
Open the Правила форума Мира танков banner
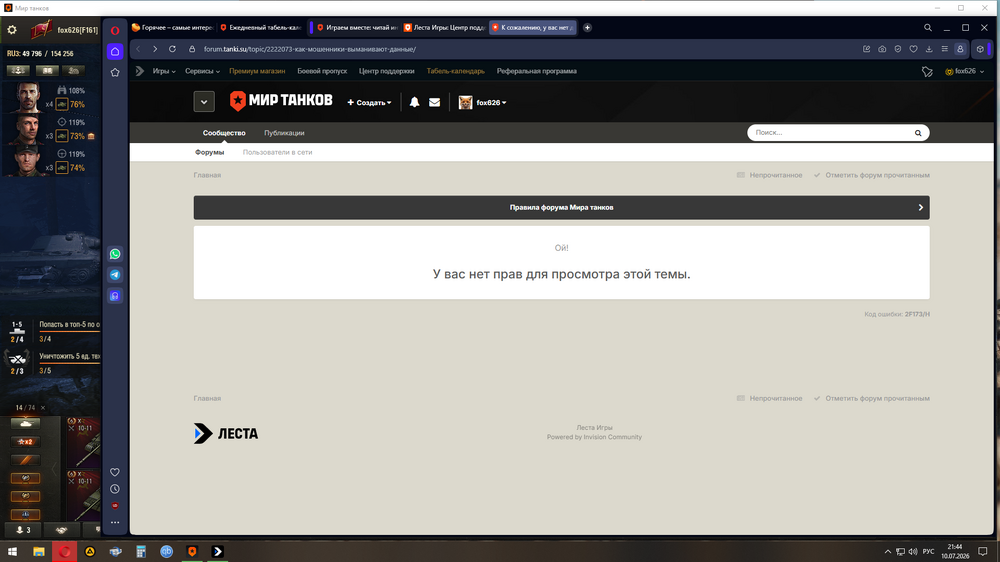[x=561, y=207]
